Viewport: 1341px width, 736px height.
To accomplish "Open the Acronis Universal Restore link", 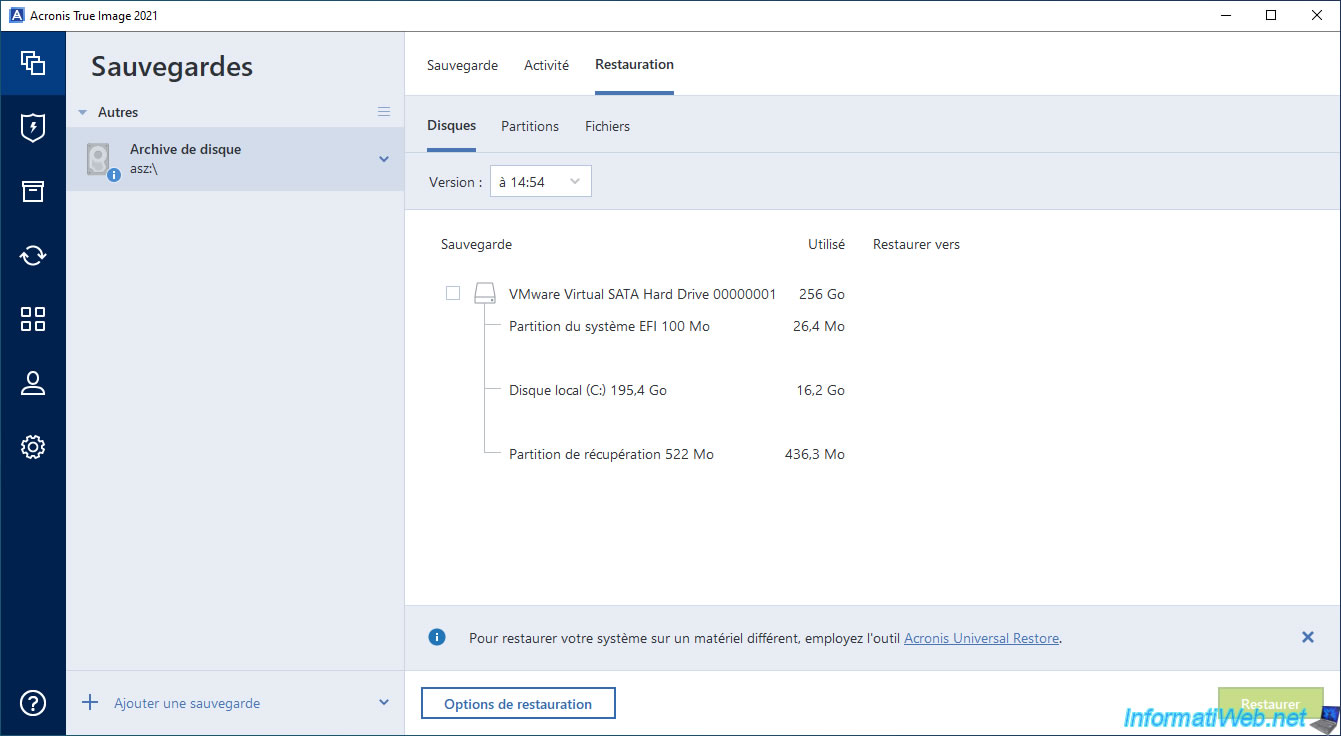I will click(x=981, y=638).
